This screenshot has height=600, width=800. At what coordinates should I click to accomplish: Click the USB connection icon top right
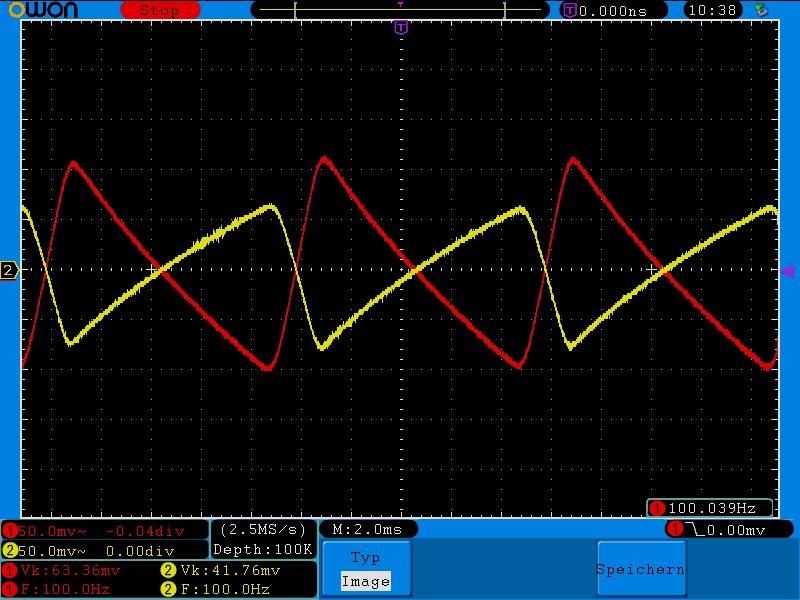click(x=761, y=10)
